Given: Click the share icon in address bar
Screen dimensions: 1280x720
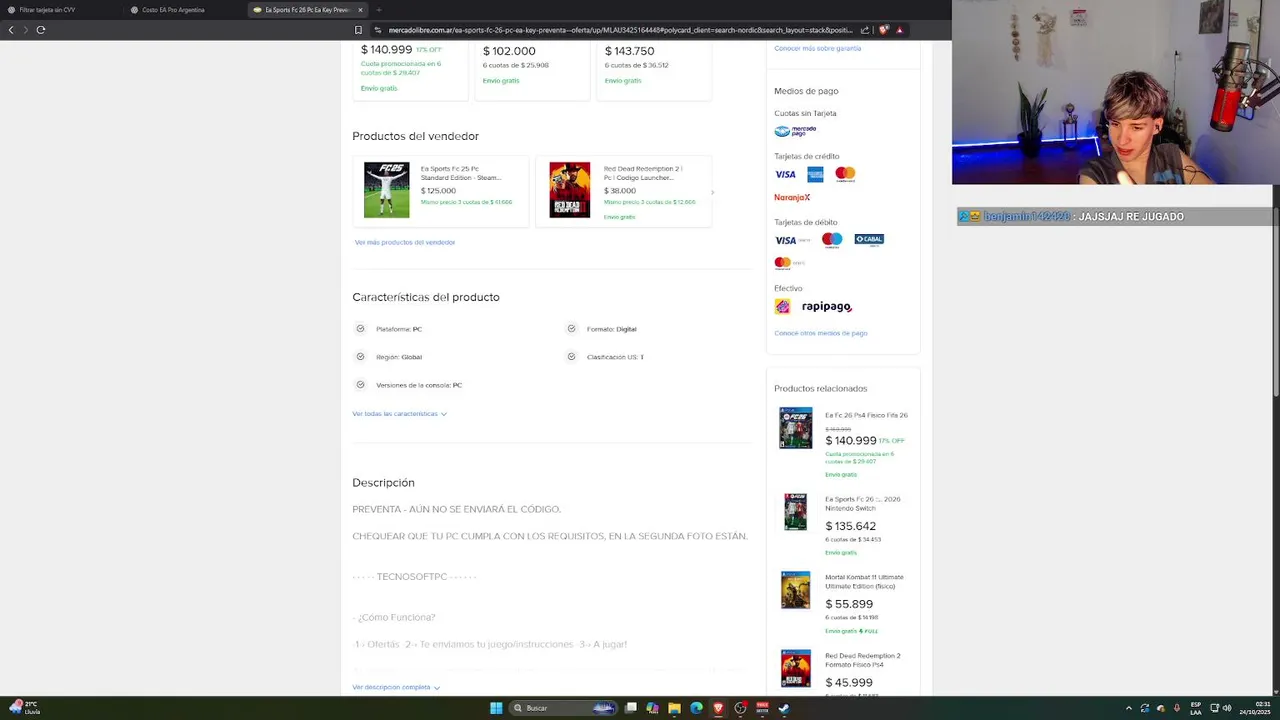Looking at the screenshot, I should pos(865,30).
